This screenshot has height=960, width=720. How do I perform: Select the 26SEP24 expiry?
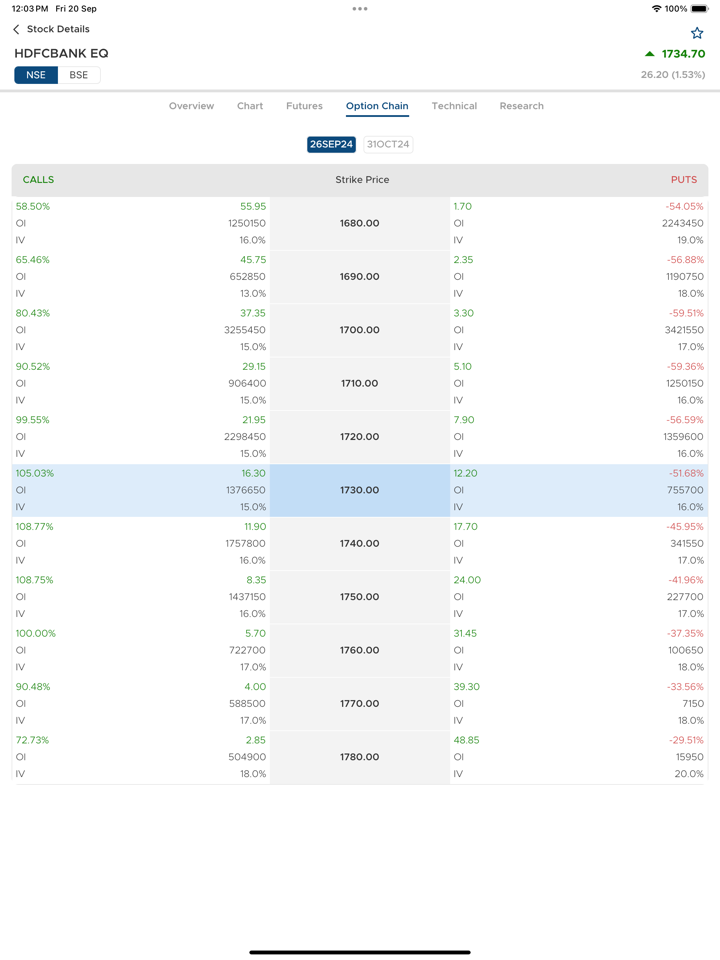click(x=331, y=144)
